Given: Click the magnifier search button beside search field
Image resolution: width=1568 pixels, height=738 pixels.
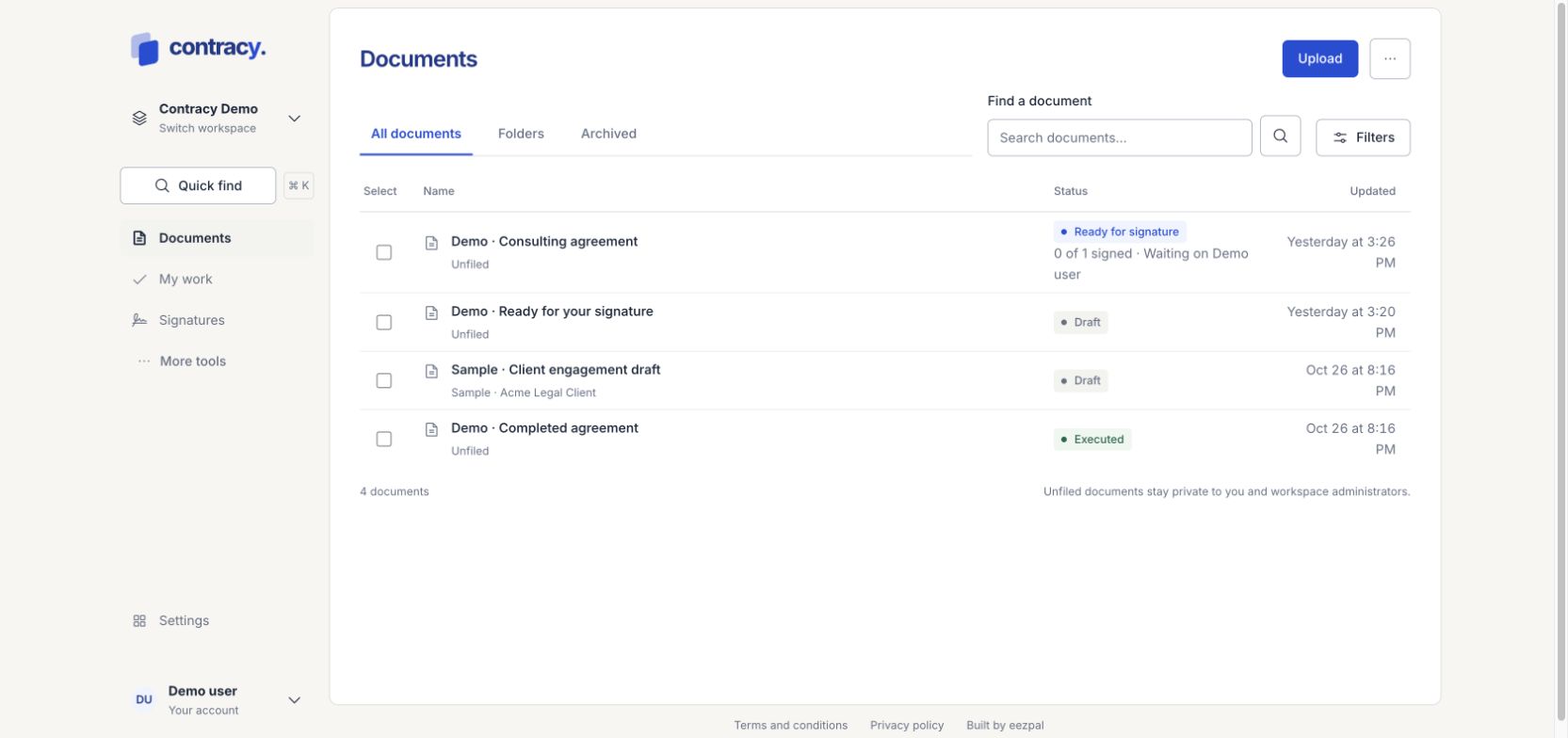Looking at the screenshot, I should (x=1280, y=136).
